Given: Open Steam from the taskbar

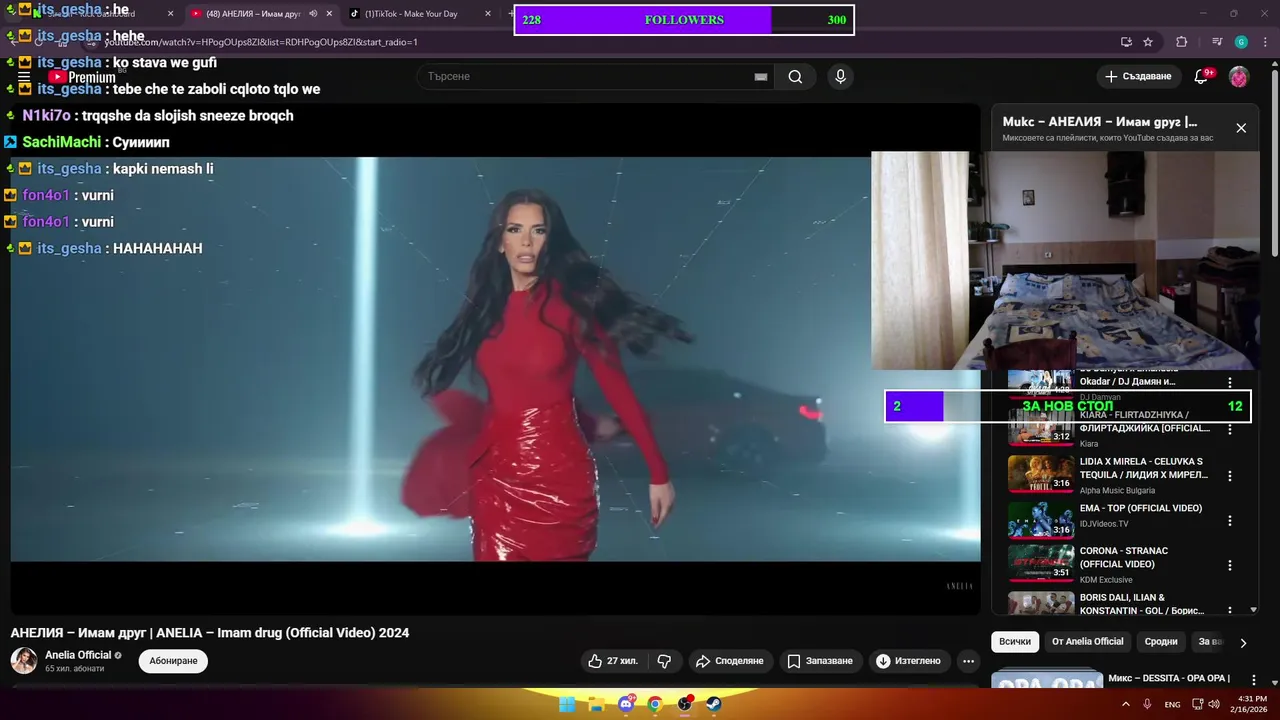Looking at the screenshot, I should (x=714, y=704).
